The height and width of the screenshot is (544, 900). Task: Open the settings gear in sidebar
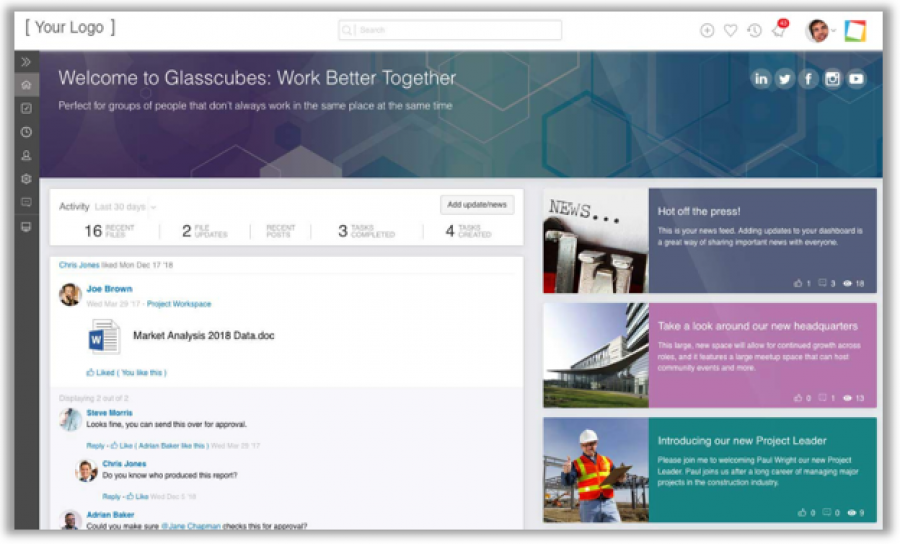point(26,179)
